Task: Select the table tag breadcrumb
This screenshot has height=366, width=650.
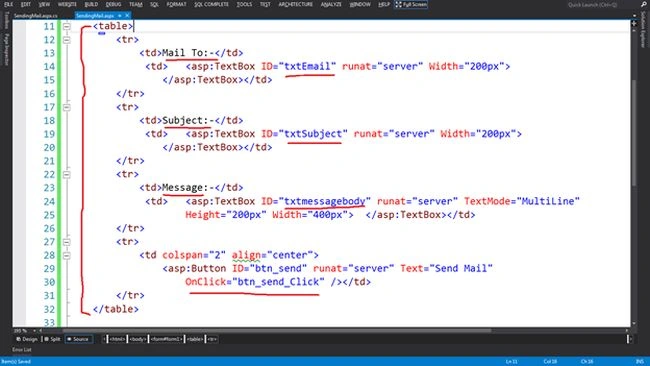Action: pos(195,339)
